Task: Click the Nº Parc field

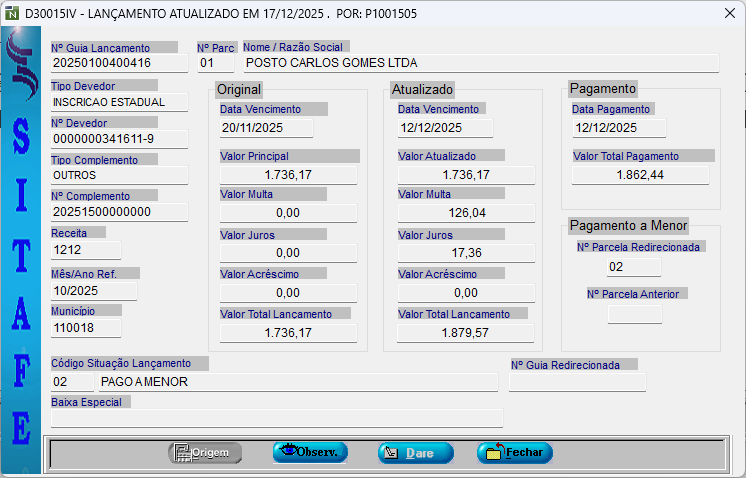Action: (215, 63)
